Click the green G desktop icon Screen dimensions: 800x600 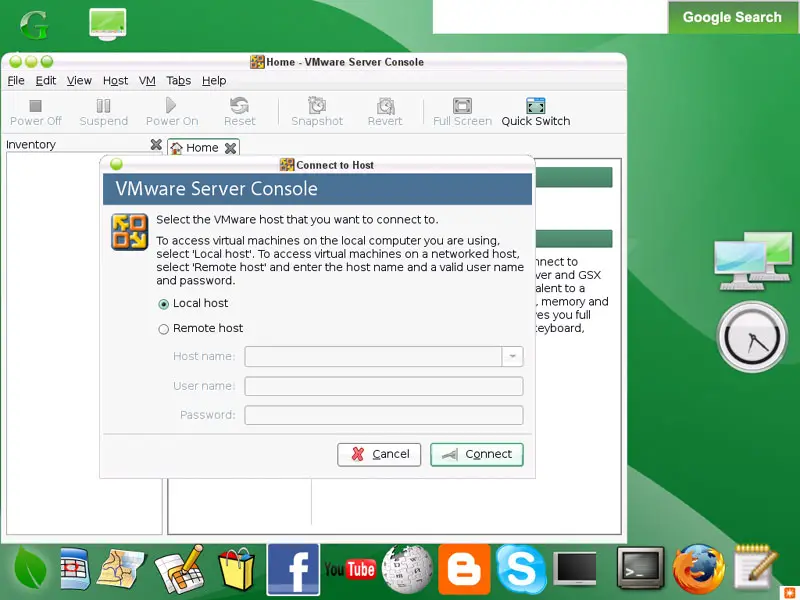tap(34, 24)
